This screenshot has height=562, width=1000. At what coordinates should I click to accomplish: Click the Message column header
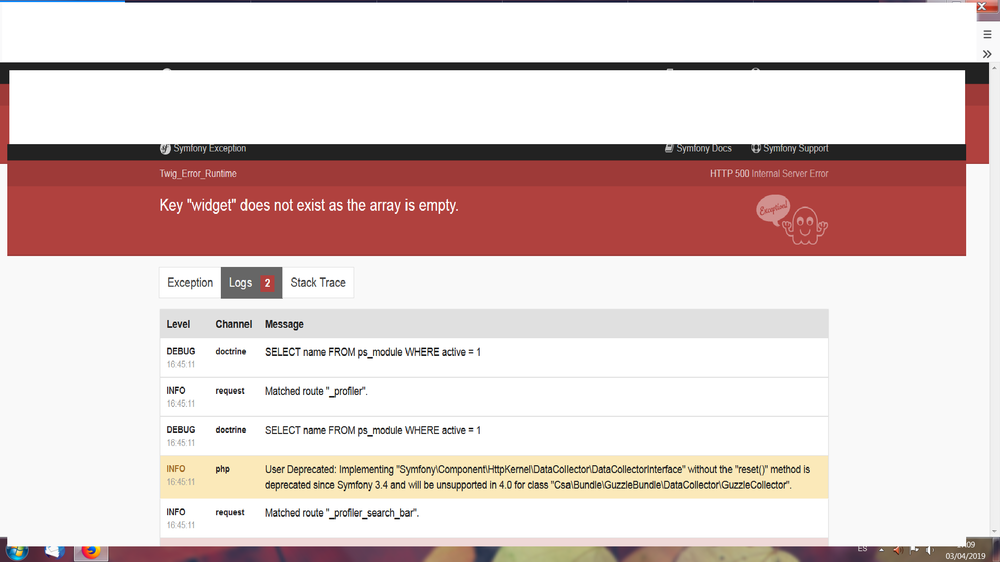284,324
